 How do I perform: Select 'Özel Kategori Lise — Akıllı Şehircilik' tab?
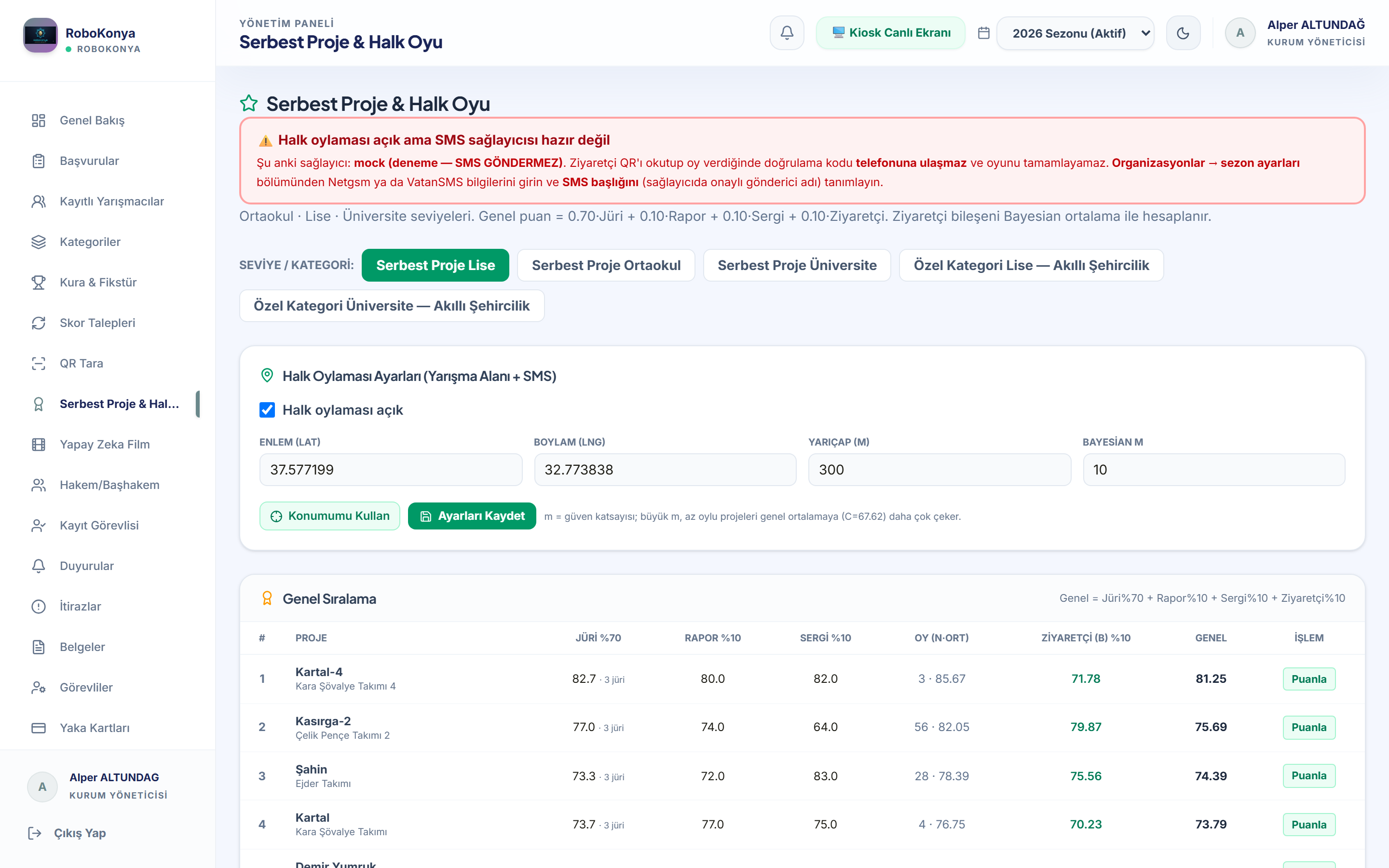(1032, 265)
